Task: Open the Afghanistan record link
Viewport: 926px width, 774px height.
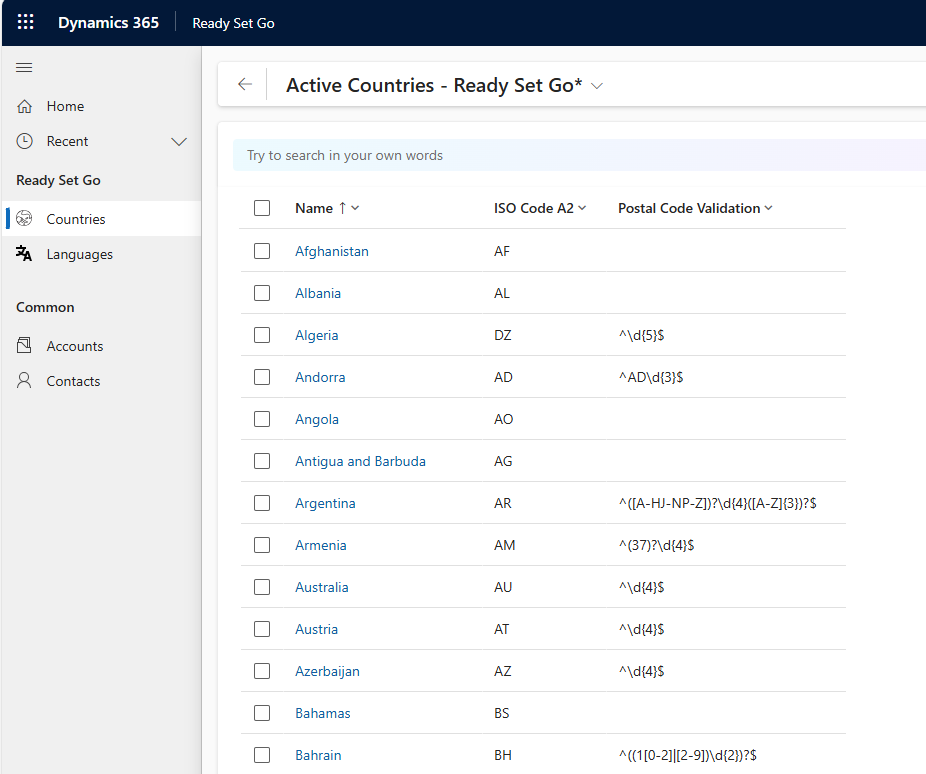Action: [x=332, y=251]
